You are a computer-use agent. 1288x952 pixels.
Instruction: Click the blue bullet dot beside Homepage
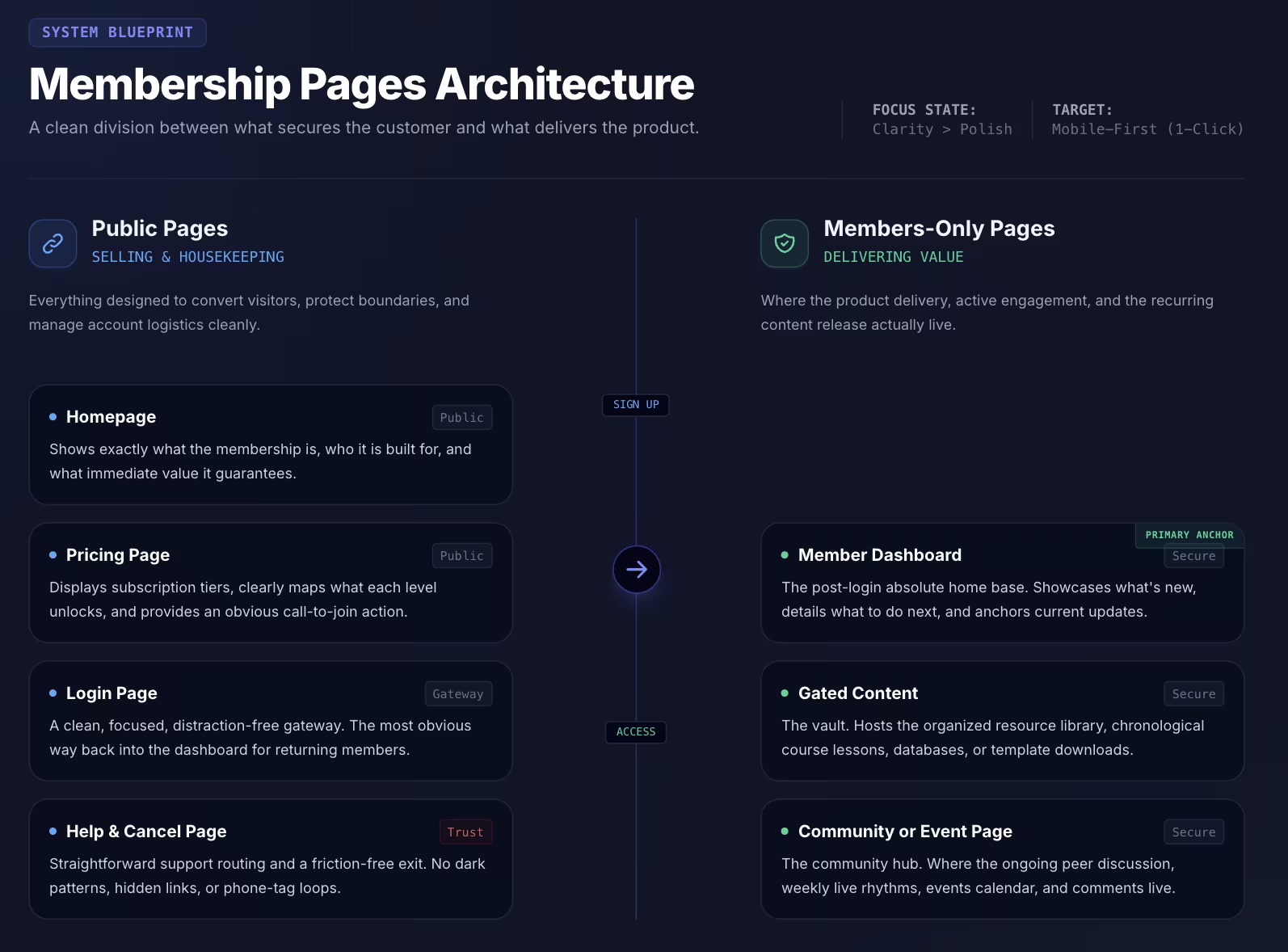tap(53, 417)
